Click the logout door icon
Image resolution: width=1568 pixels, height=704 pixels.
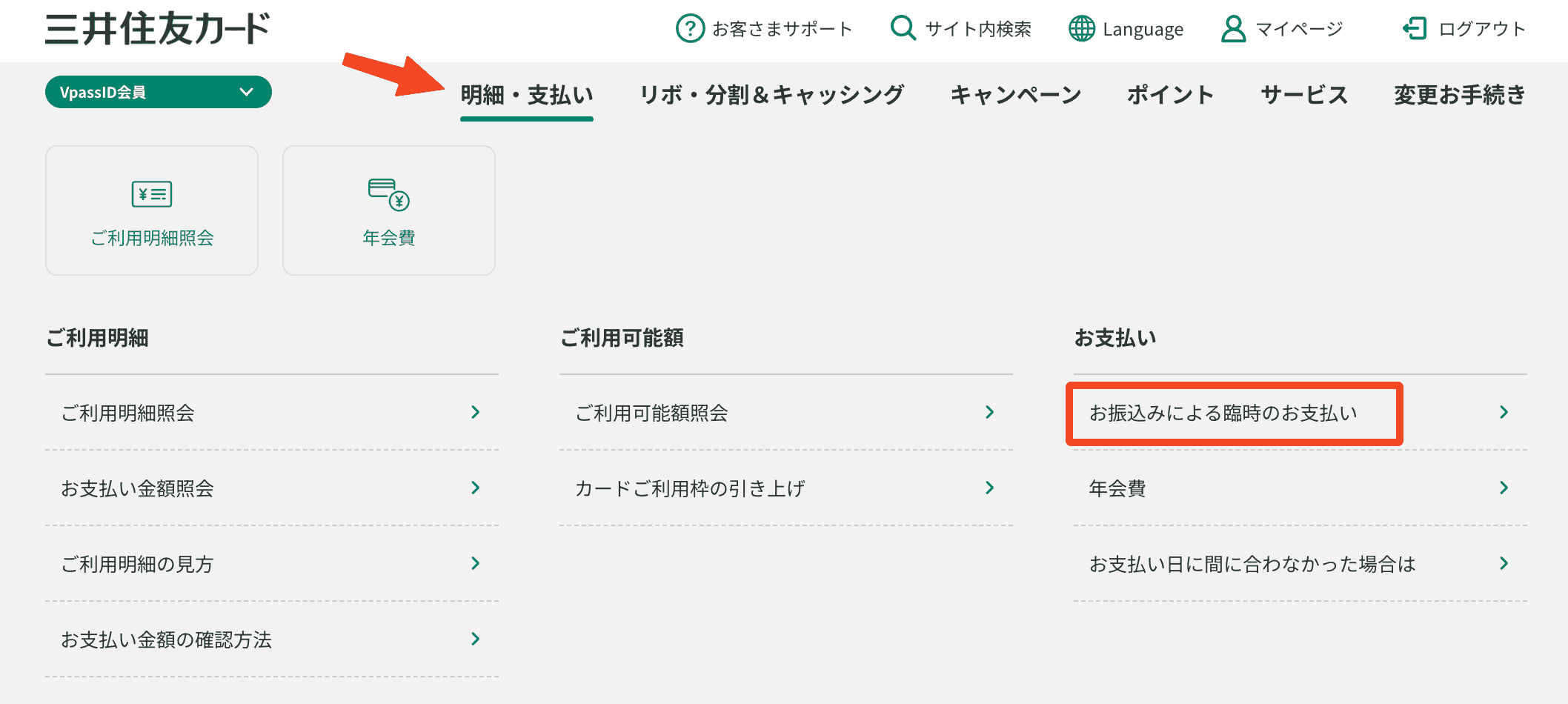(1415, 29)
